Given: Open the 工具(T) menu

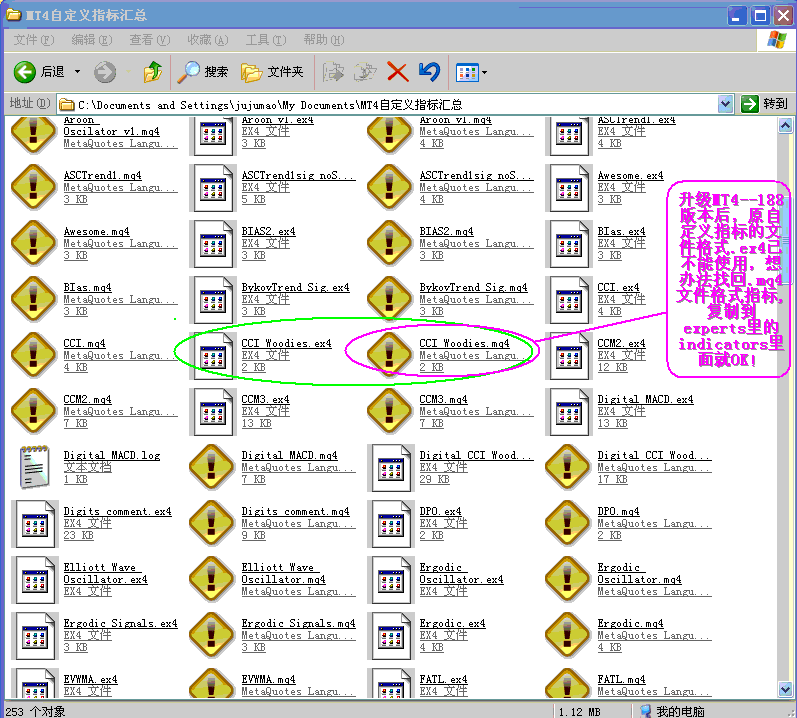Looking at the screenshot, I should [266, 40].
